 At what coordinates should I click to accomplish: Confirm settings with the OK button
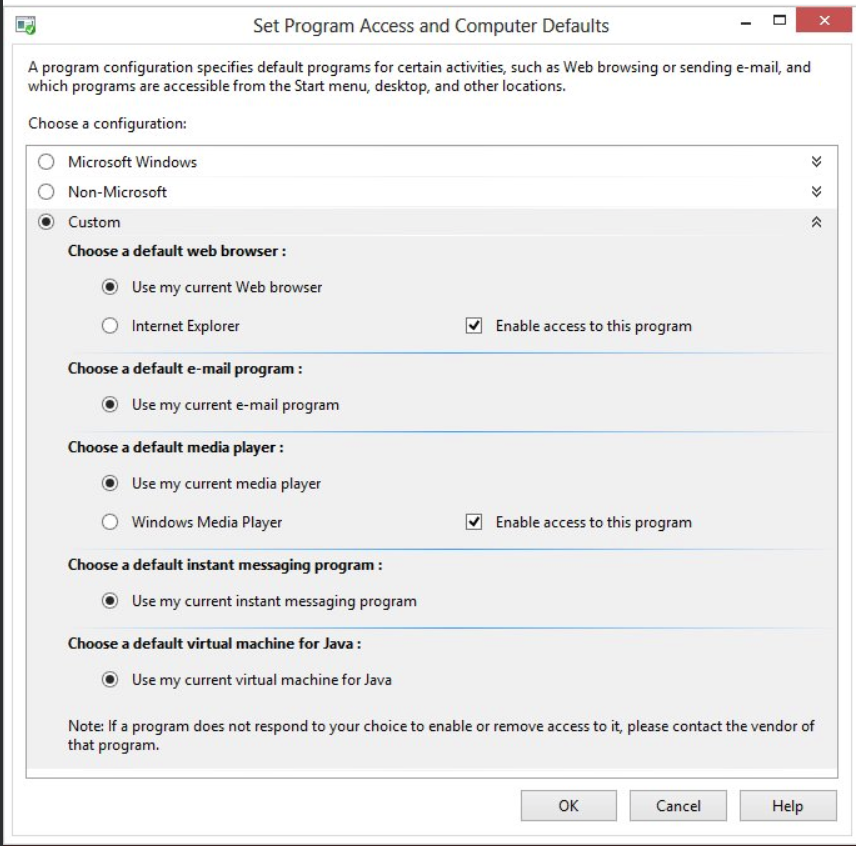coord(568,806)
